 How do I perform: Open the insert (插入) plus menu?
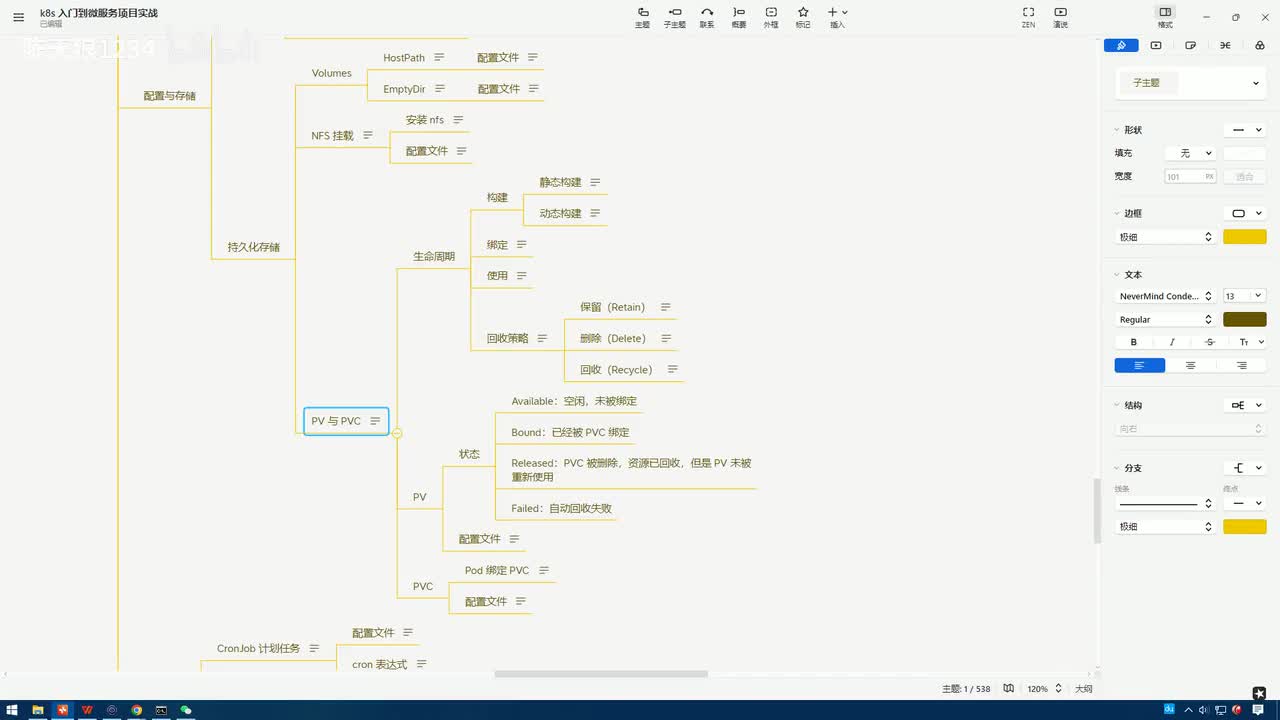pos(837,17)
